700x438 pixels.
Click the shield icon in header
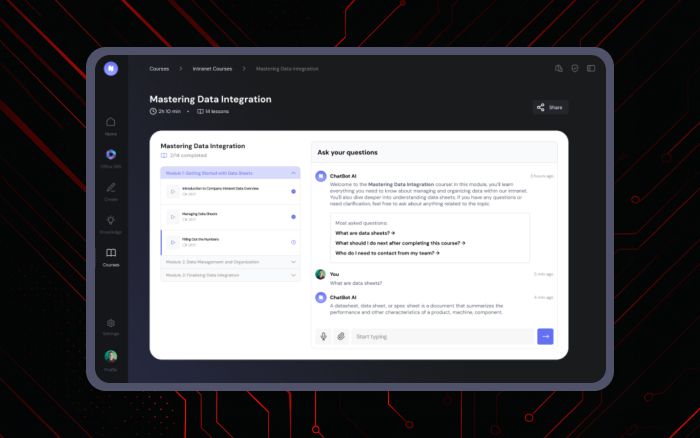575,68
